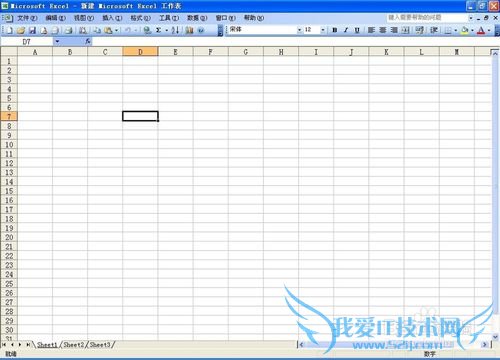Viewport: 500px width, 360px height.
Task: Click the Select All corner button
Action: pos(9,52)
